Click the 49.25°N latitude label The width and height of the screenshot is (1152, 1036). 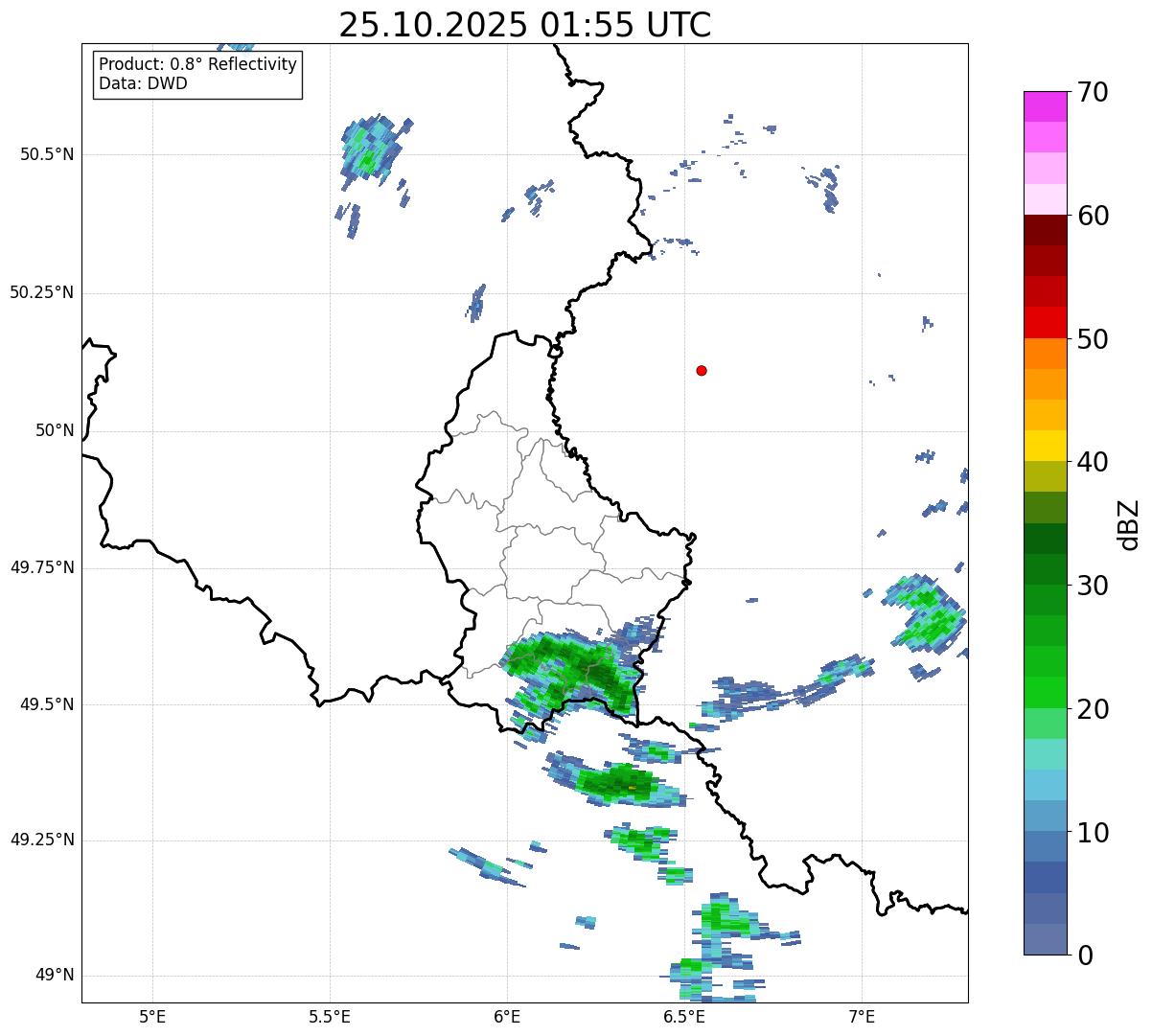(42, 840)
